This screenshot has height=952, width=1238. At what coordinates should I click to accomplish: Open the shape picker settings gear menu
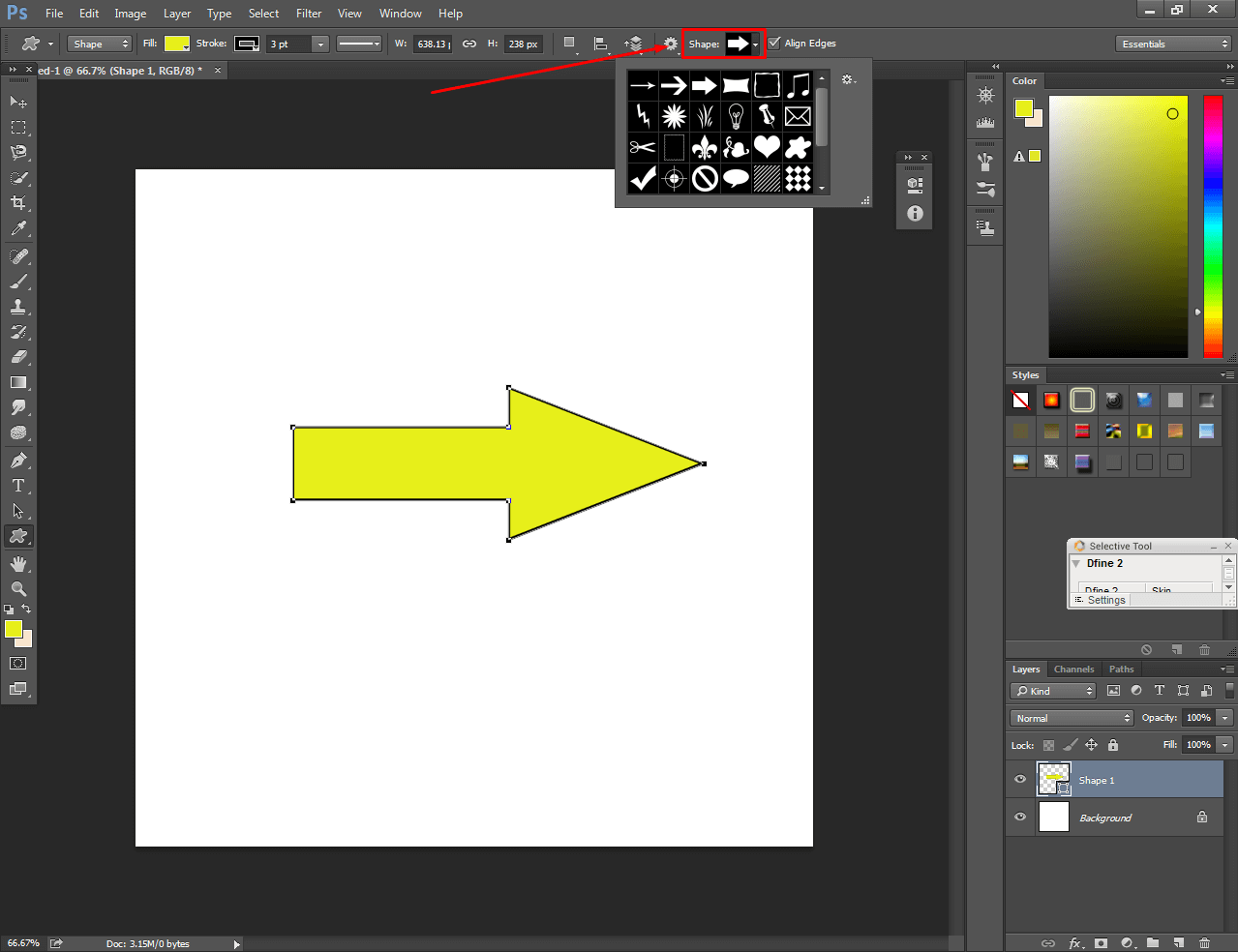[x=848, y=80]
